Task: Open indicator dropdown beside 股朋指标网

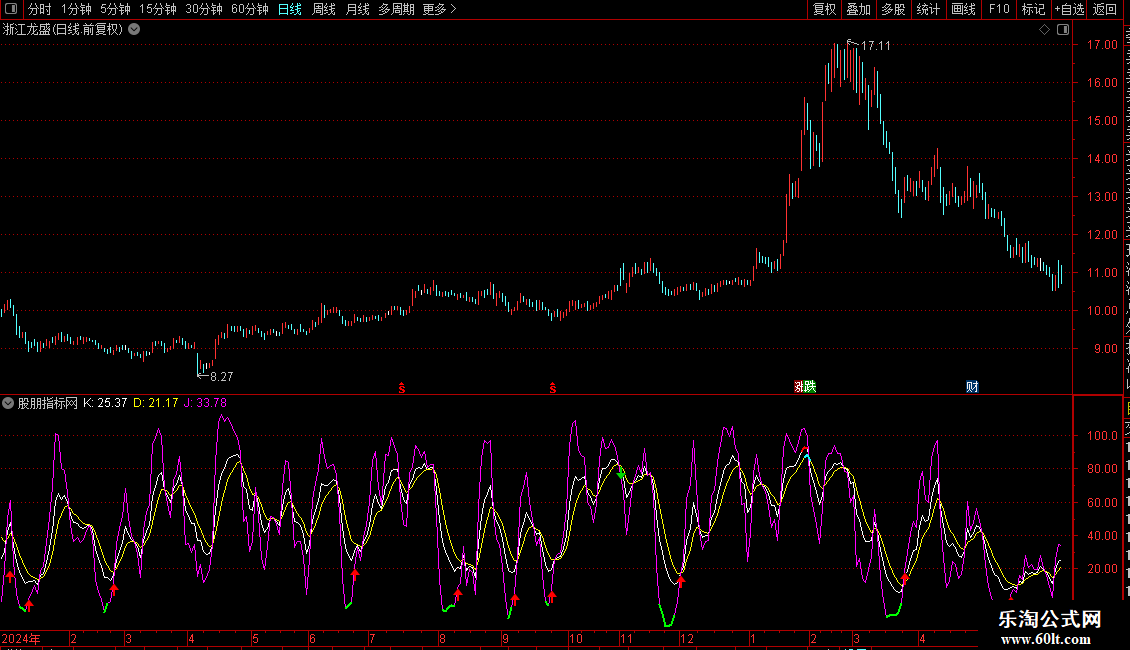Action: pos(8,403)
